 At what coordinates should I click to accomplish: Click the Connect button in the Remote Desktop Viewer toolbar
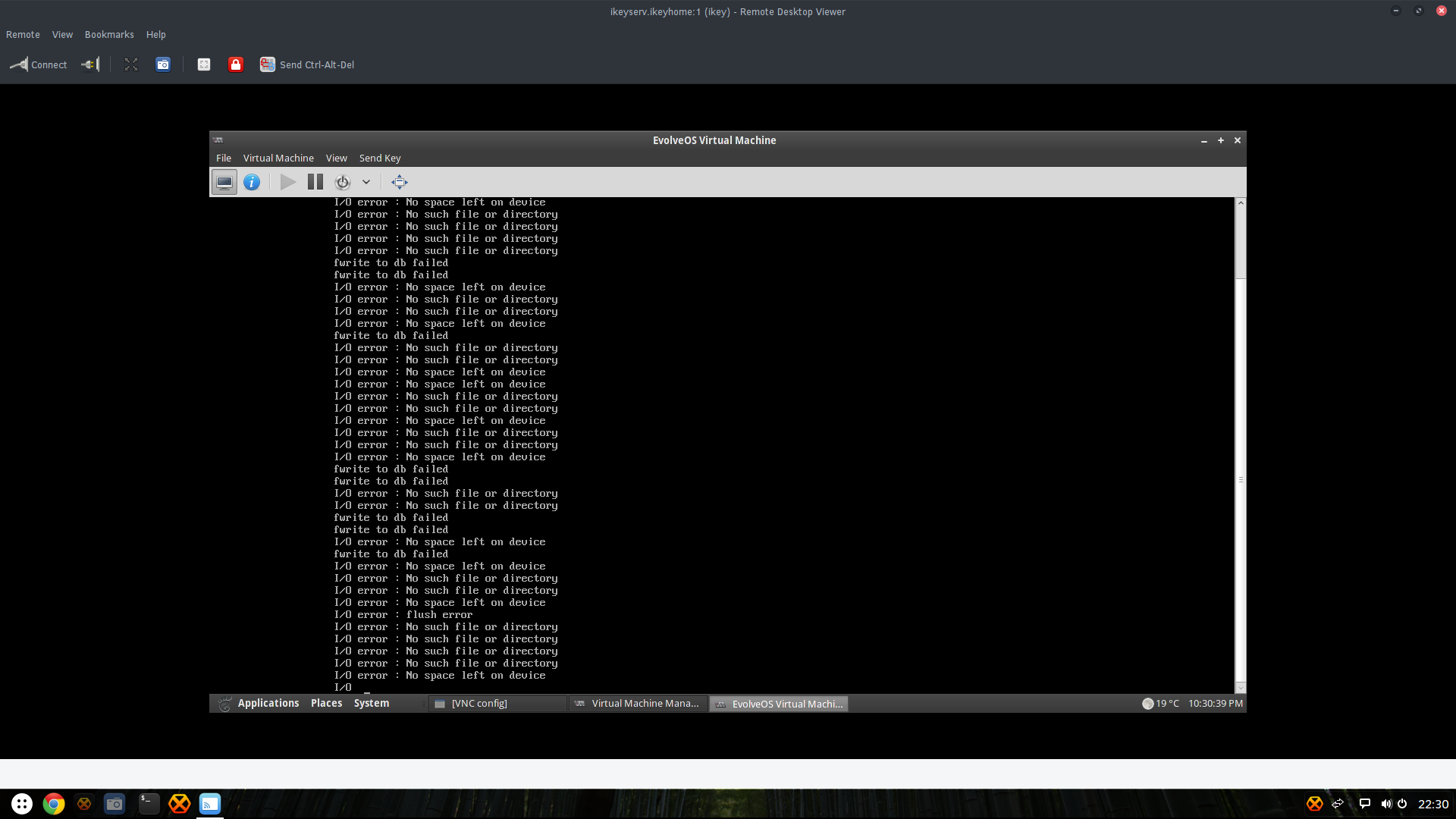tap(38, 64)
